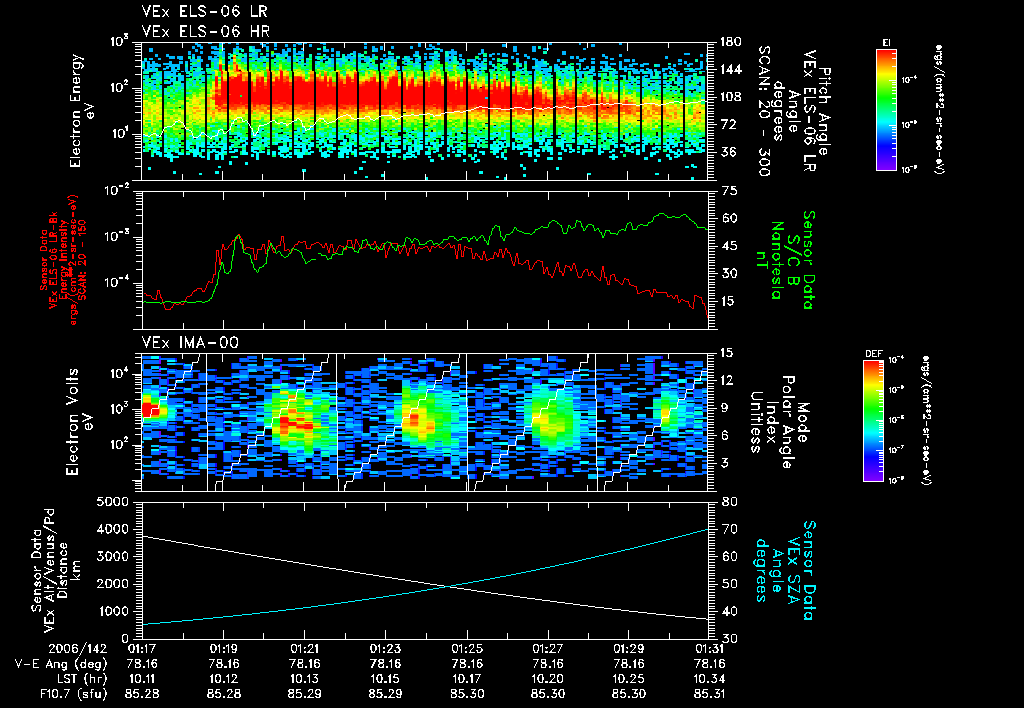The height and width of the screenshot is (708, 1024).
Task: Click the 2006/142 date label
Action: click(78, 649)
